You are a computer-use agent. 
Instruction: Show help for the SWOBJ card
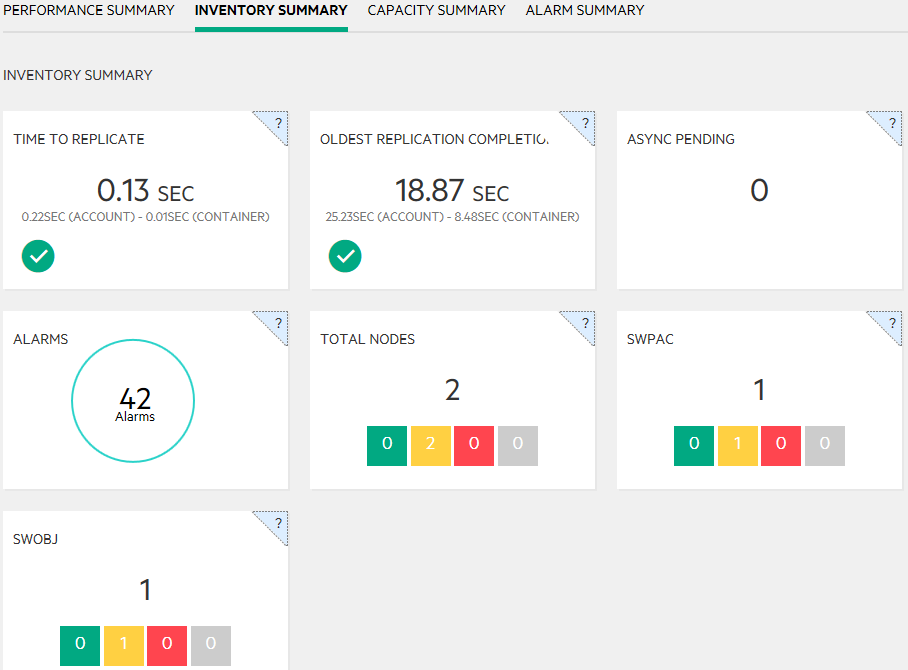click(x=277, y=523)
